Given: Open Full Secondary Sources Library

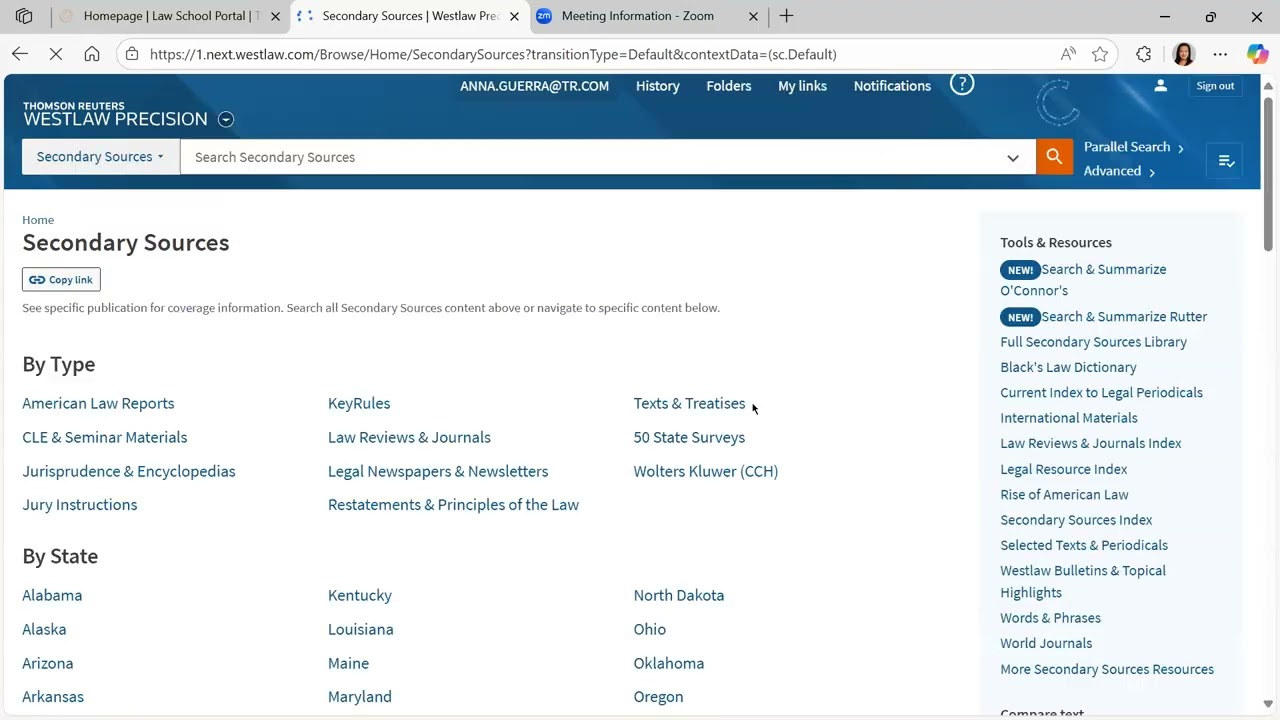Looking at the screenshot, I should pyautogui.click(x=1093, y=342).
